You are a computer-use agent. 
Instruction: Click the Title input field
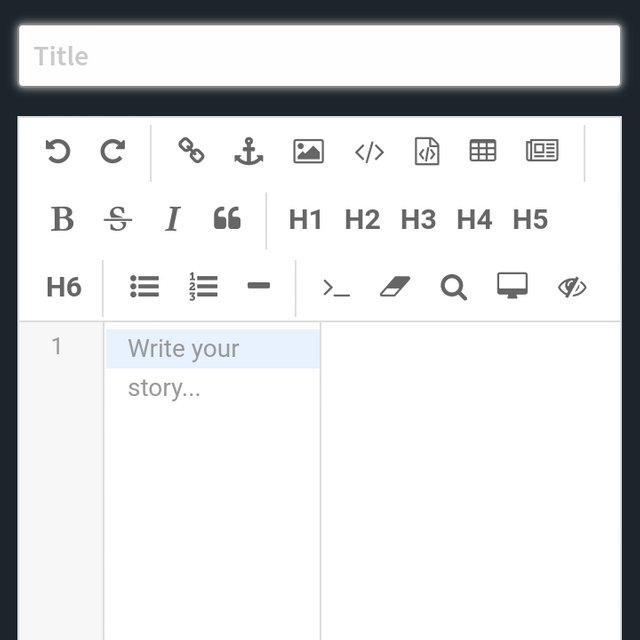point(319,56)
